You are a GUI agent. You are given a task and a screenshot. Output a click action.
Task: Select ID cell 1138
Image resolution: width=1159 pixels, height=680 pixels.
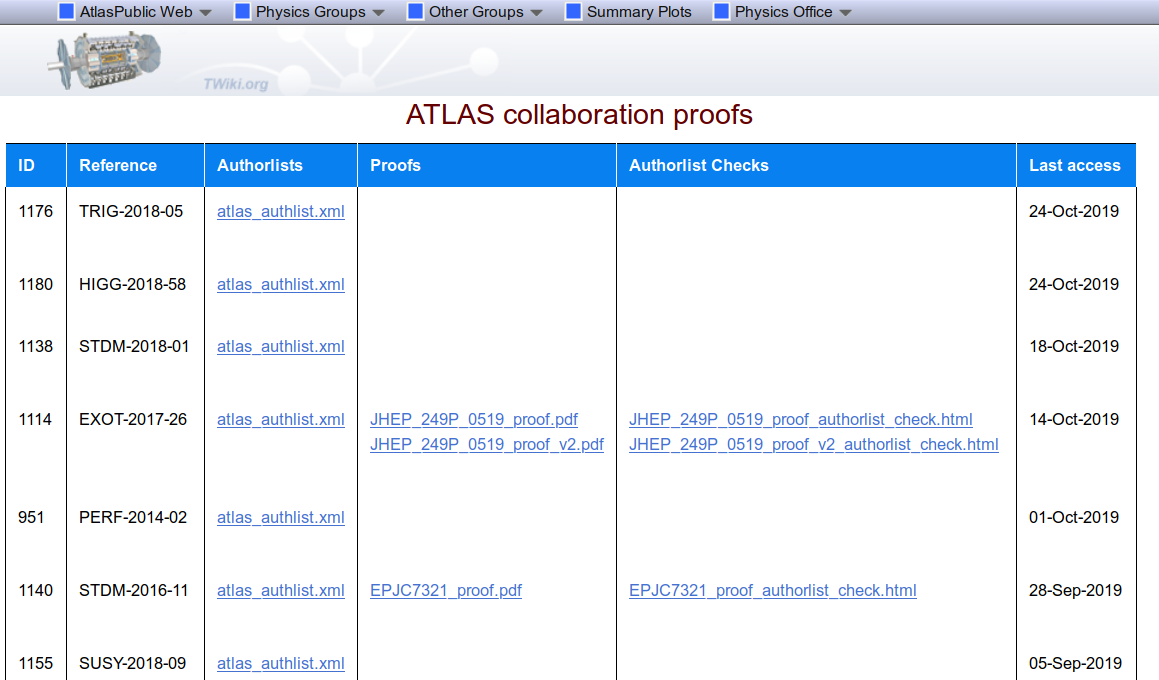click(35, 347)
